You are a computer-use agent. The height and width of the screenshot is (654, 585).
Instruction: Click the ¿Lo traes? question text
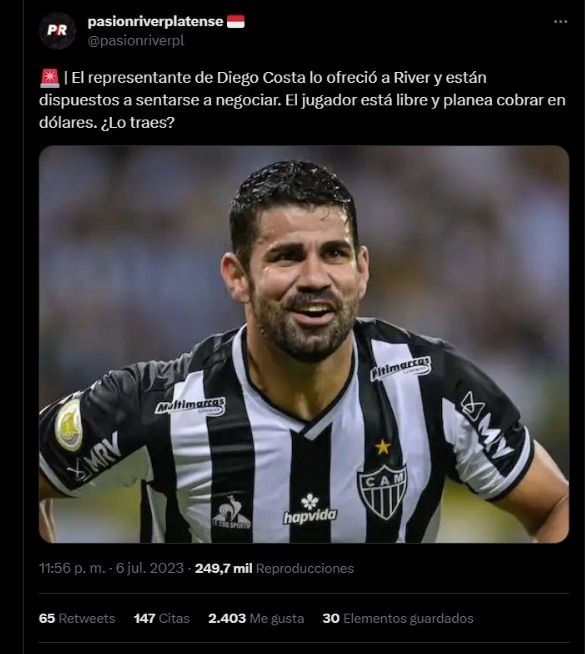(x=138, y=123)
